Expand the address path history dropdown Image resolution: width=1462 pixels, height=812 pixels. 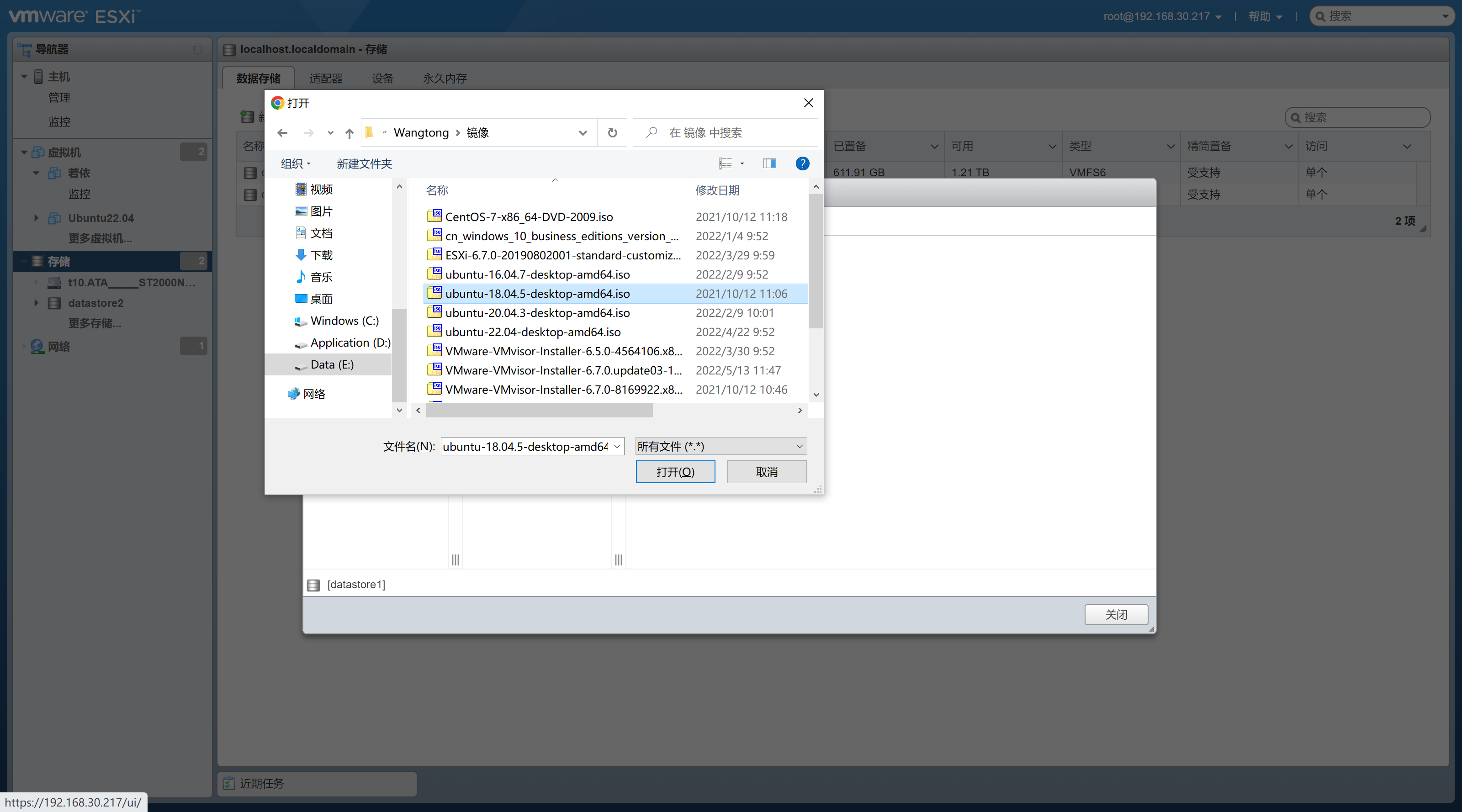583,133
